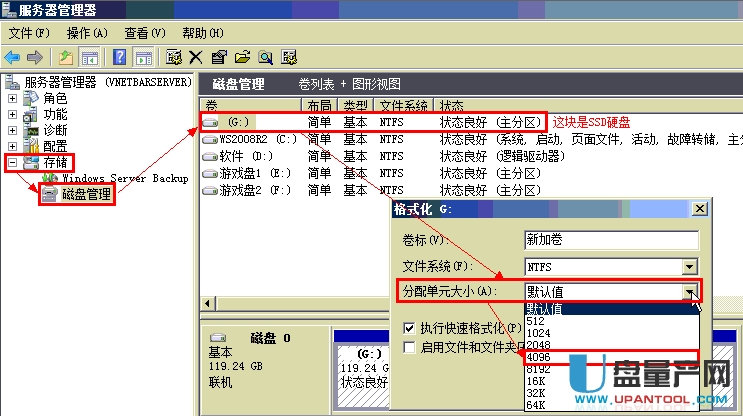
Task: Click the settings toolbar icon left of Delete
Action: pyautogui.click(x=174, y=58)
